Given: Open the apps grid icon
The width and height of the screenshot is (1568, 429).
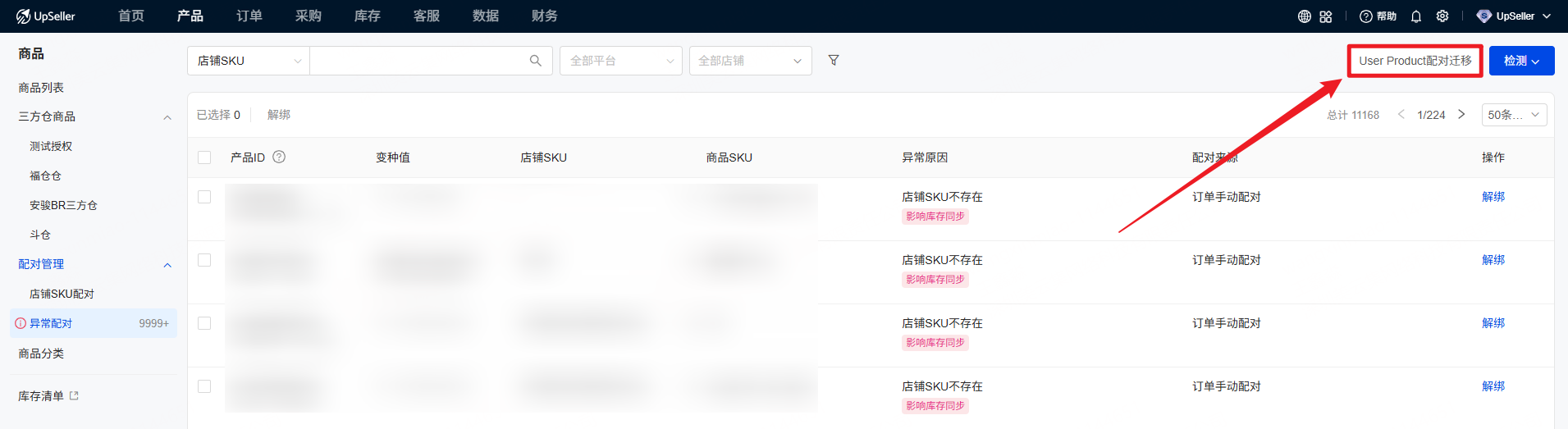Looking at the screenshot, I should click(1326, 16).
